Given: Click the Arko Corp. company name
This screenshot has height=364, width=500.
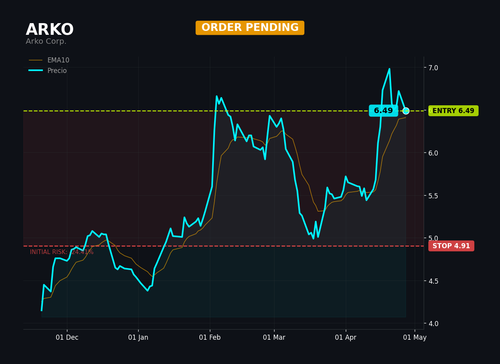Looking at the screenshot, I should [x=46, y=41].
